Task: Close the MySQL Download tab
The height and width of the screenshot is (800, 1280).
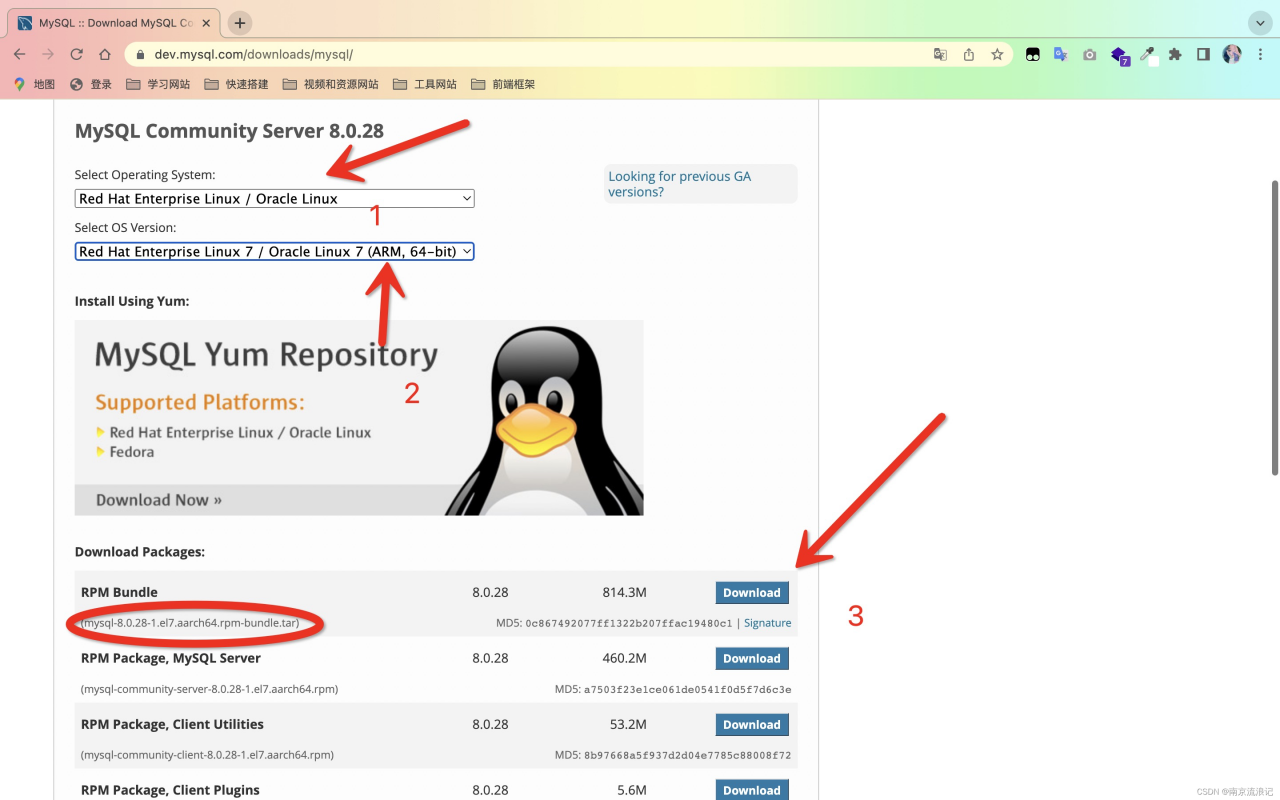Action: coord(208,23)
